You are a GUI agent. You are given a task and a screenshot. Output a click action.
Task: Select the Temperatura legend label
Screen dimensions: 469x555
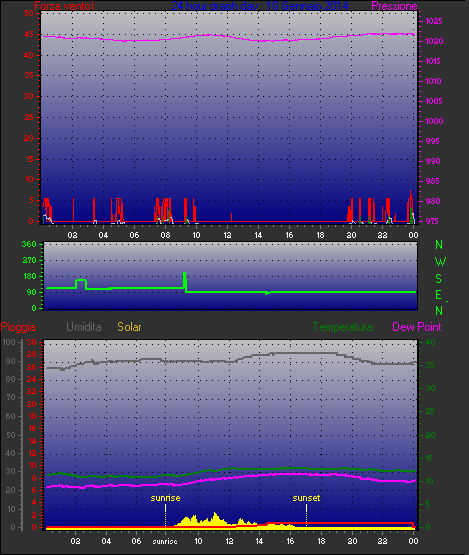pyautogui.click(x=342, y=327)
